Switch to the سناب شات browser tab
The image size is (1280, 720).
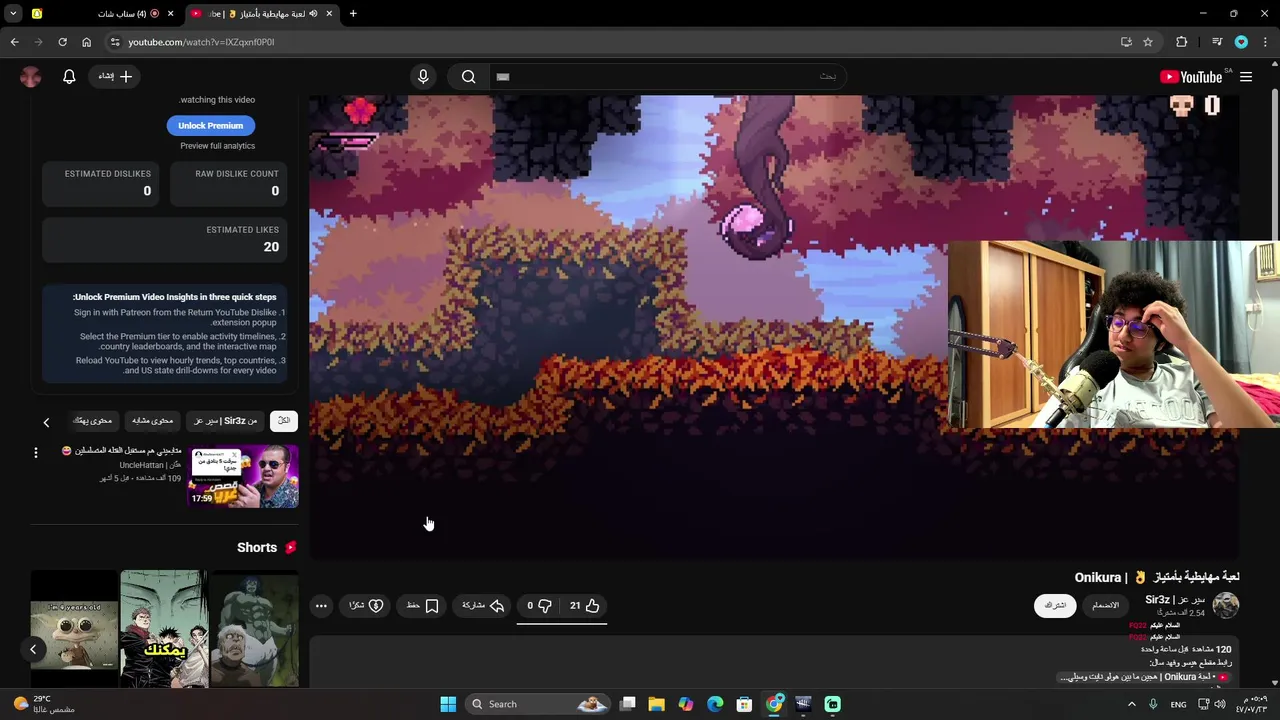(x=104, y=14)
